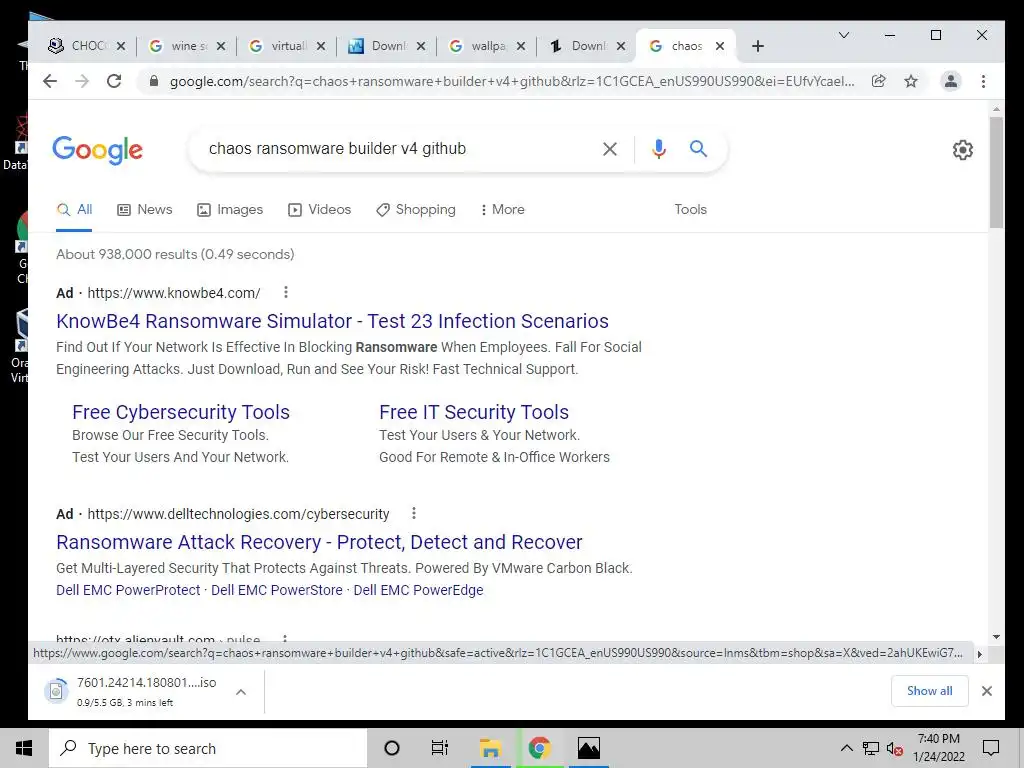
Task: Open the Photos app on taskbar
Action: pyautogui.click(x=588, y=748)
